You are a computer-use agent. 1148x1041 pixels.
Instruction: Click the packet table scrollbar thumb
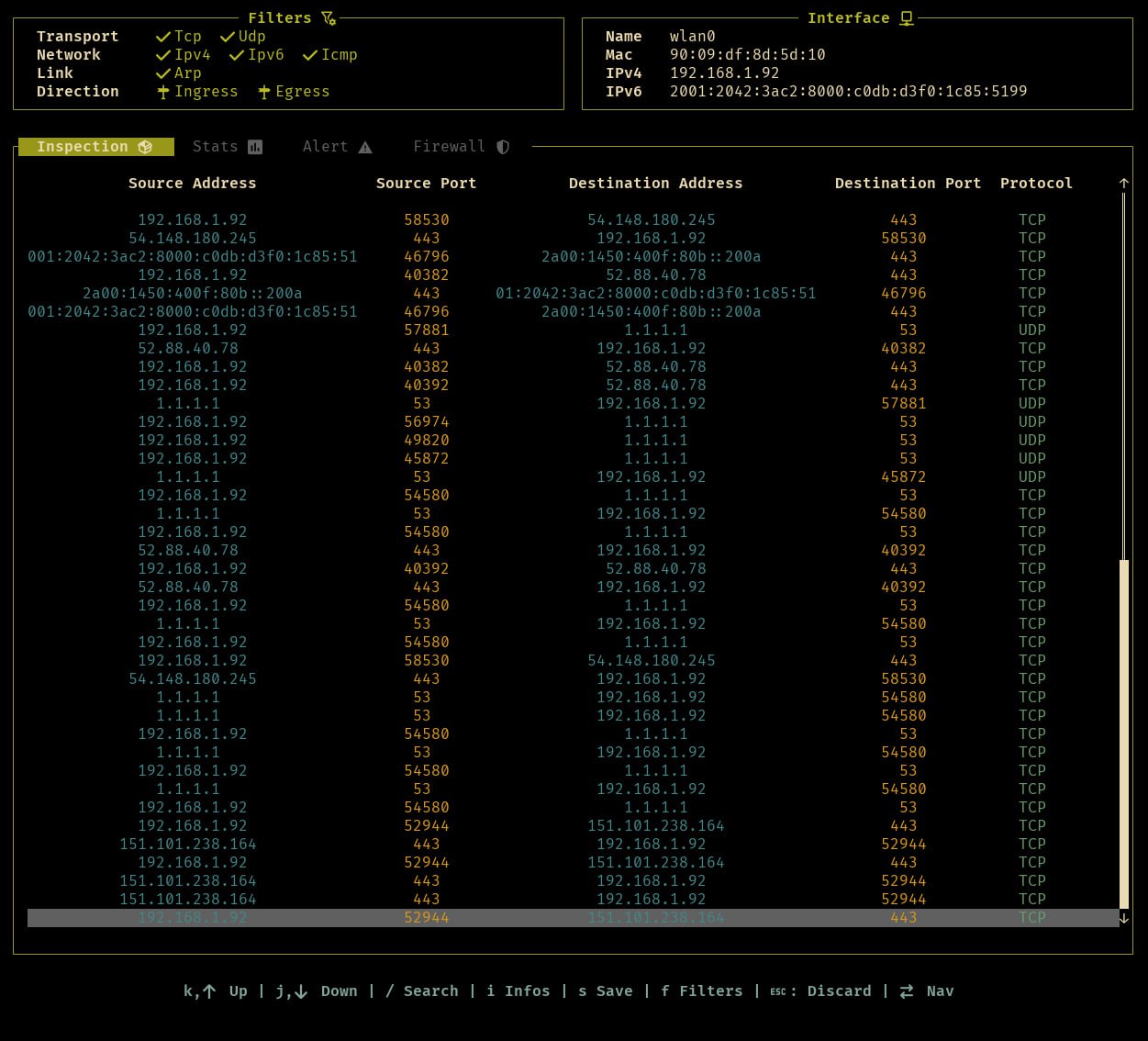(1124, 734)
